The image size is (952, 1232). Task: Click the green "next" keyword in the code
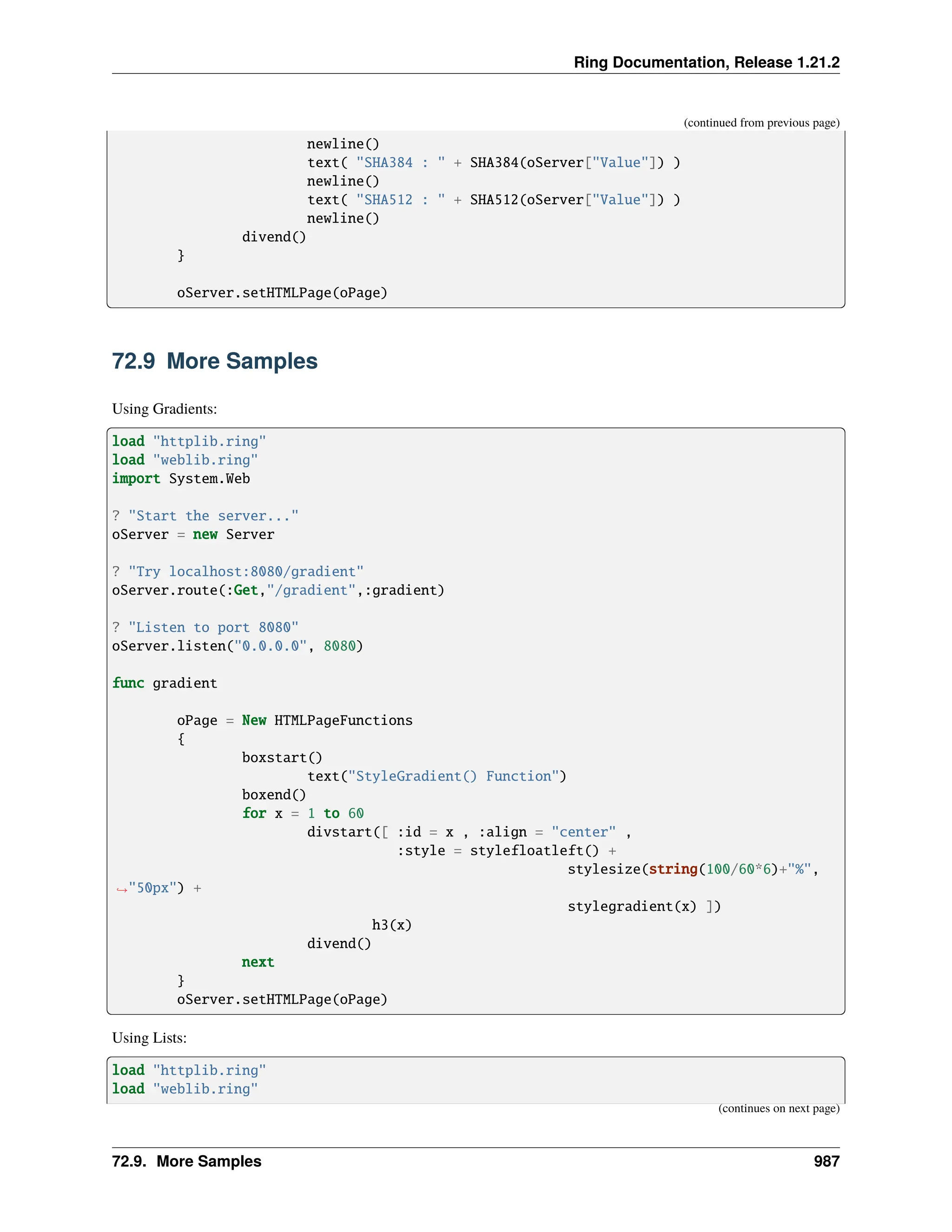click(258, 962)
